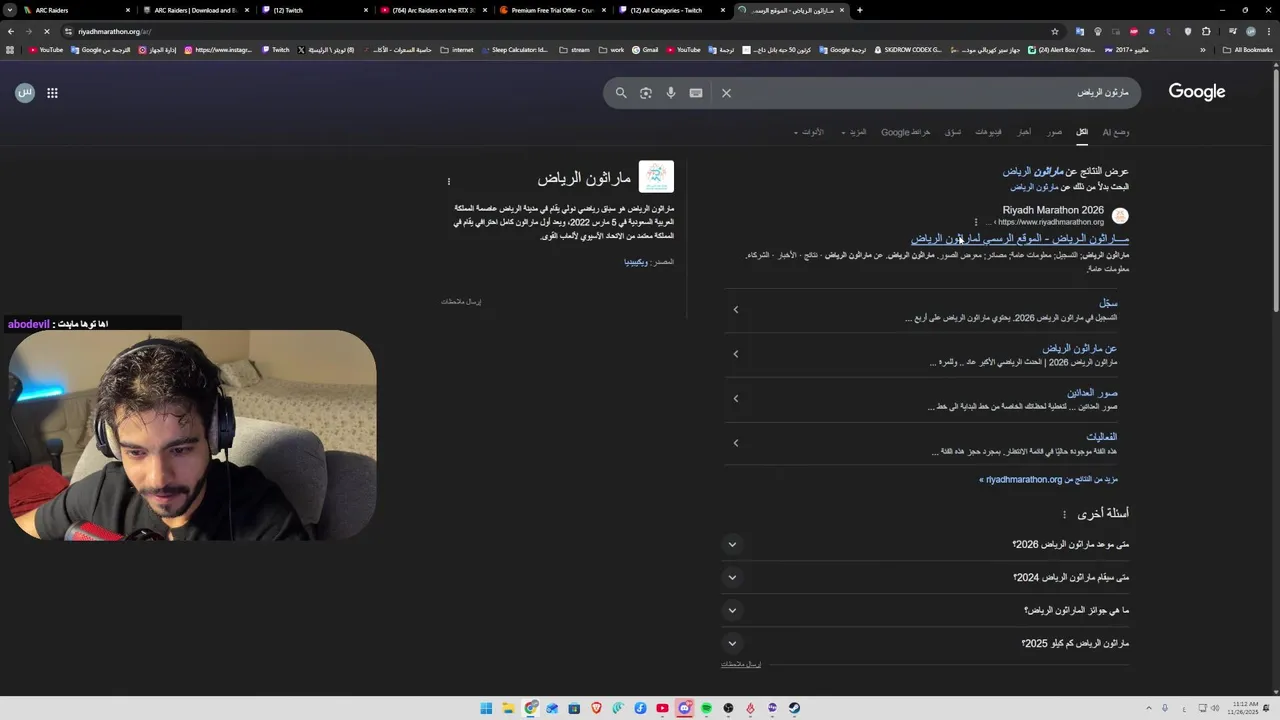This screenshot has width=1280, height=720.
Task: Open the المزيد dropdown in search filters
Action: tap(854, 132)
